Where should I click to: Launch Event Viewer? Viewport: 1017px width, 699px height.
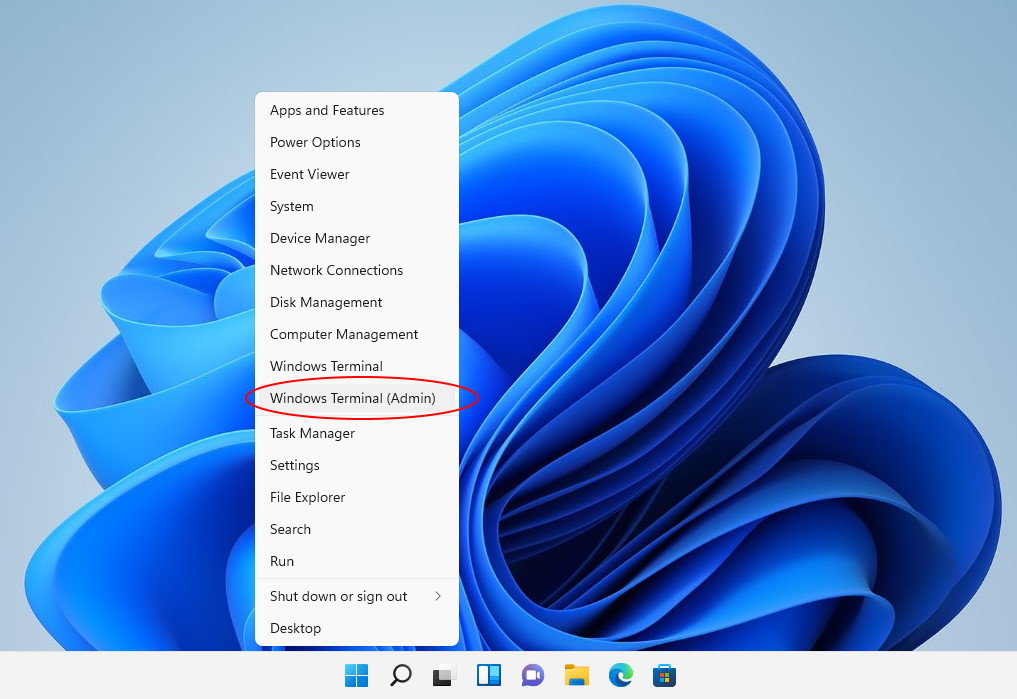pyautogui.click(x=309, y=174)
